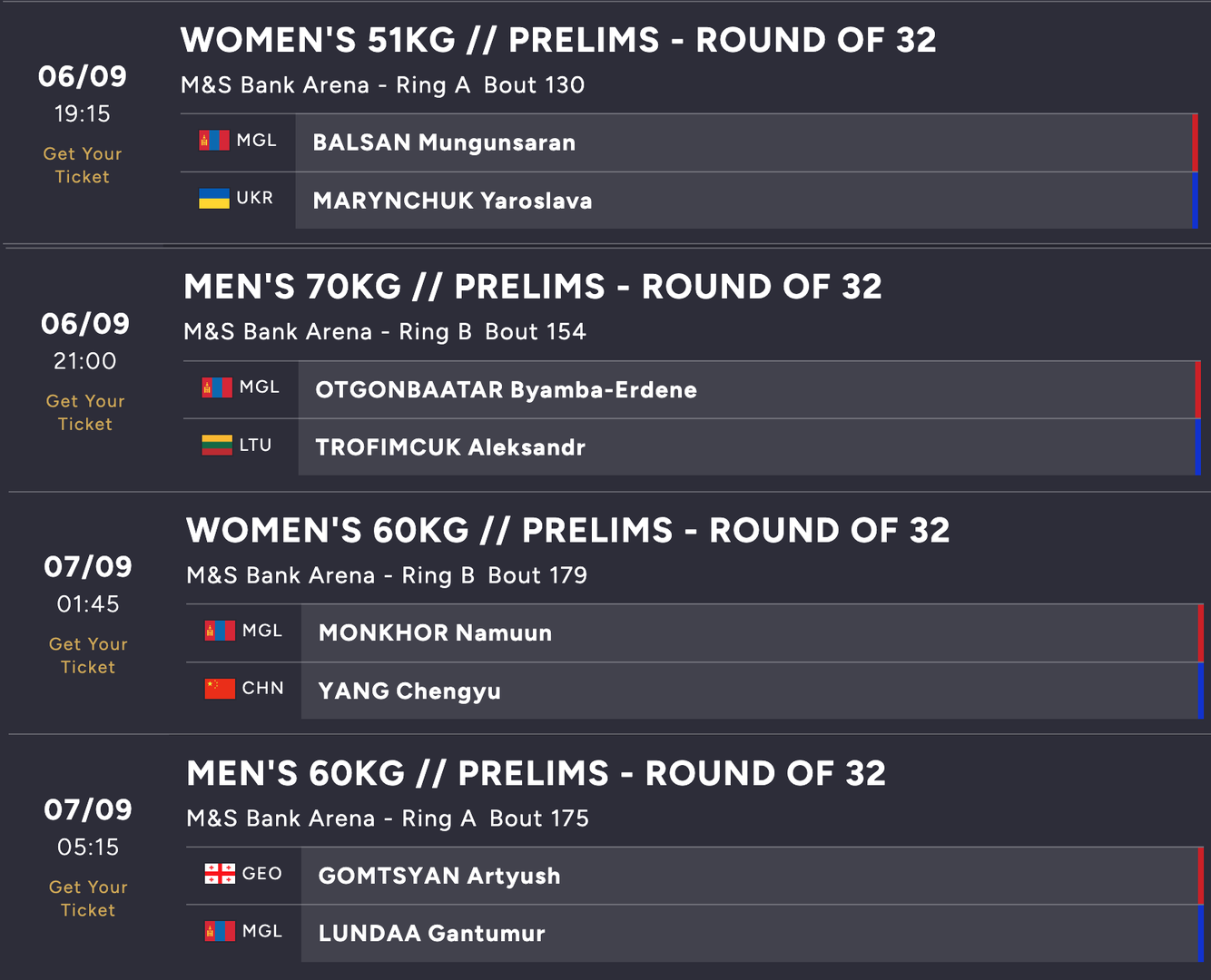Viewport: 1211px width, 980px height.
Task: Click the Women's 51KG Prelims heading
Action: click(x=558, y=40)
